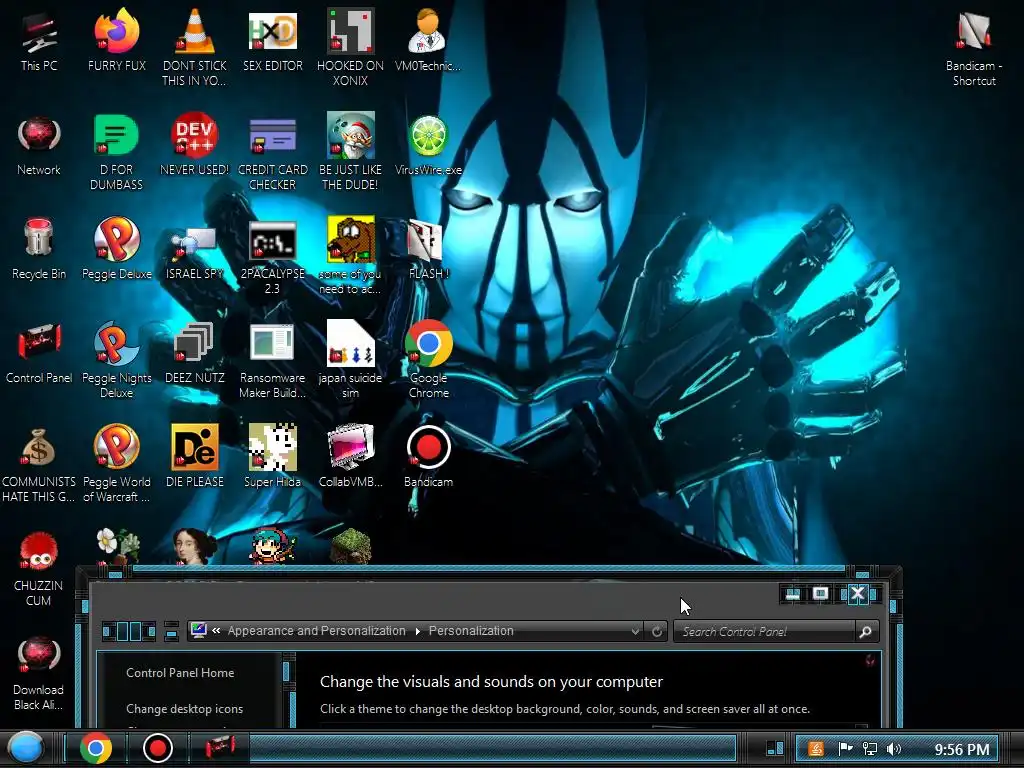Open This PC desktop icon
Viewport: 1024px width, 768px height.
click(x=39, y=41)
